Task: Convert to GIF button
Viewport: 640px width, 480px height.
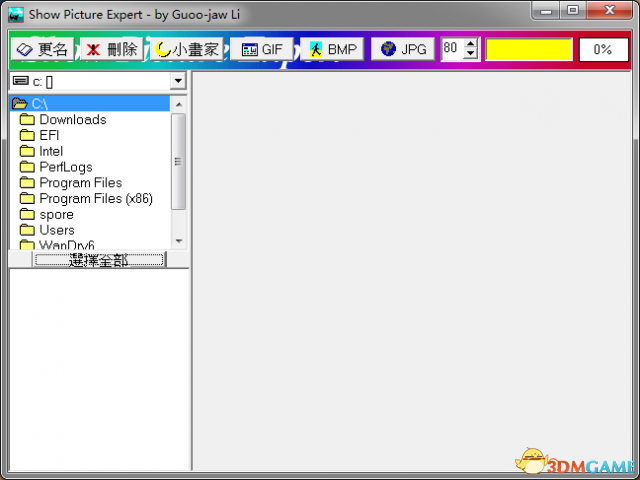Action: point(262,49)
